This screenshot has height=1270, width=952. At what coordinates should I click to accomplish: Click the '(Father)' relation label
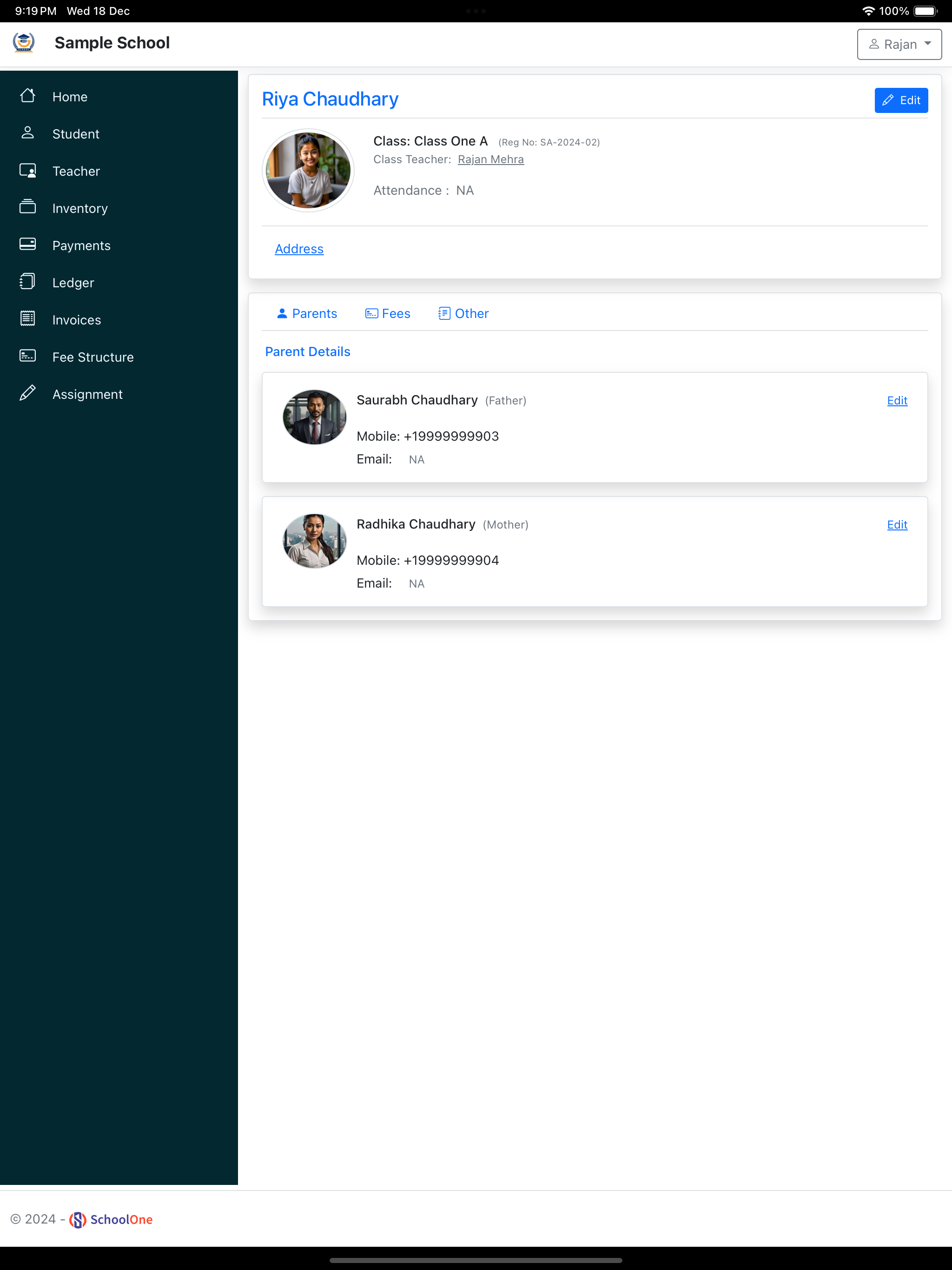(x=505, y=401)
